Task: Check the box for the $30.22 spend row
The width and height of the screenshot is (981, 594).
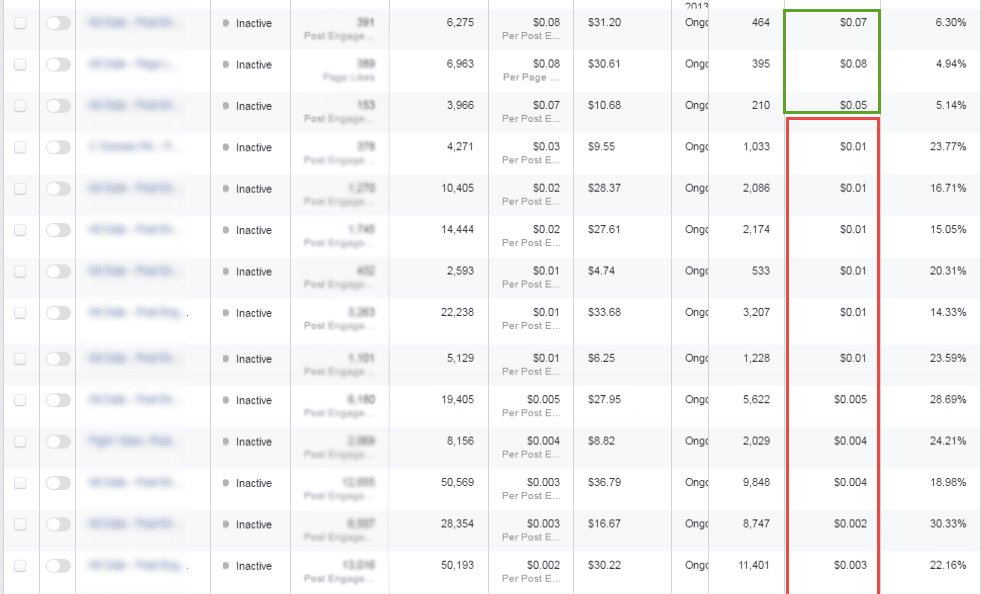Action: point(20,566)
